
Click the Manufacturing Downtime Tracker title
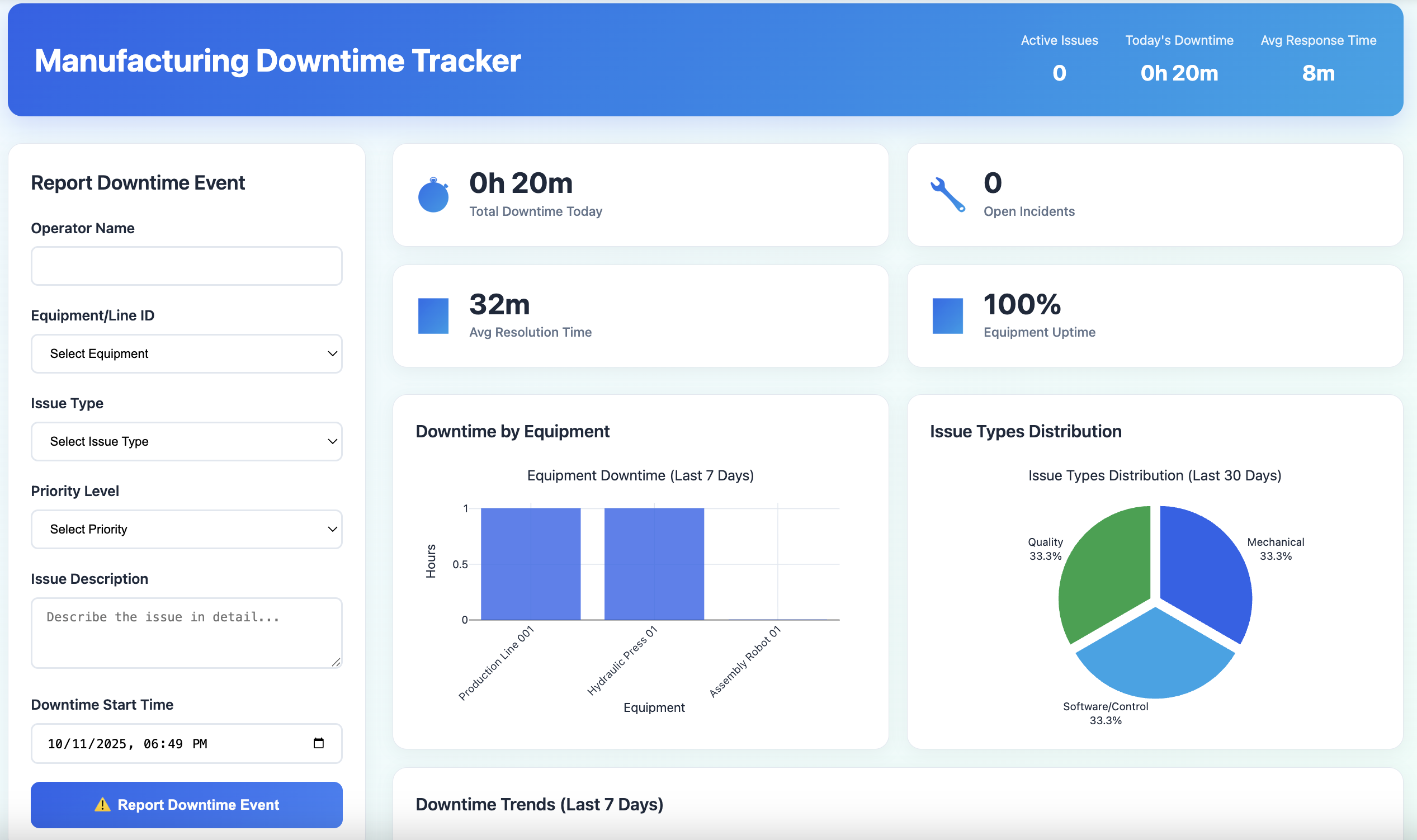pos(277,60)
